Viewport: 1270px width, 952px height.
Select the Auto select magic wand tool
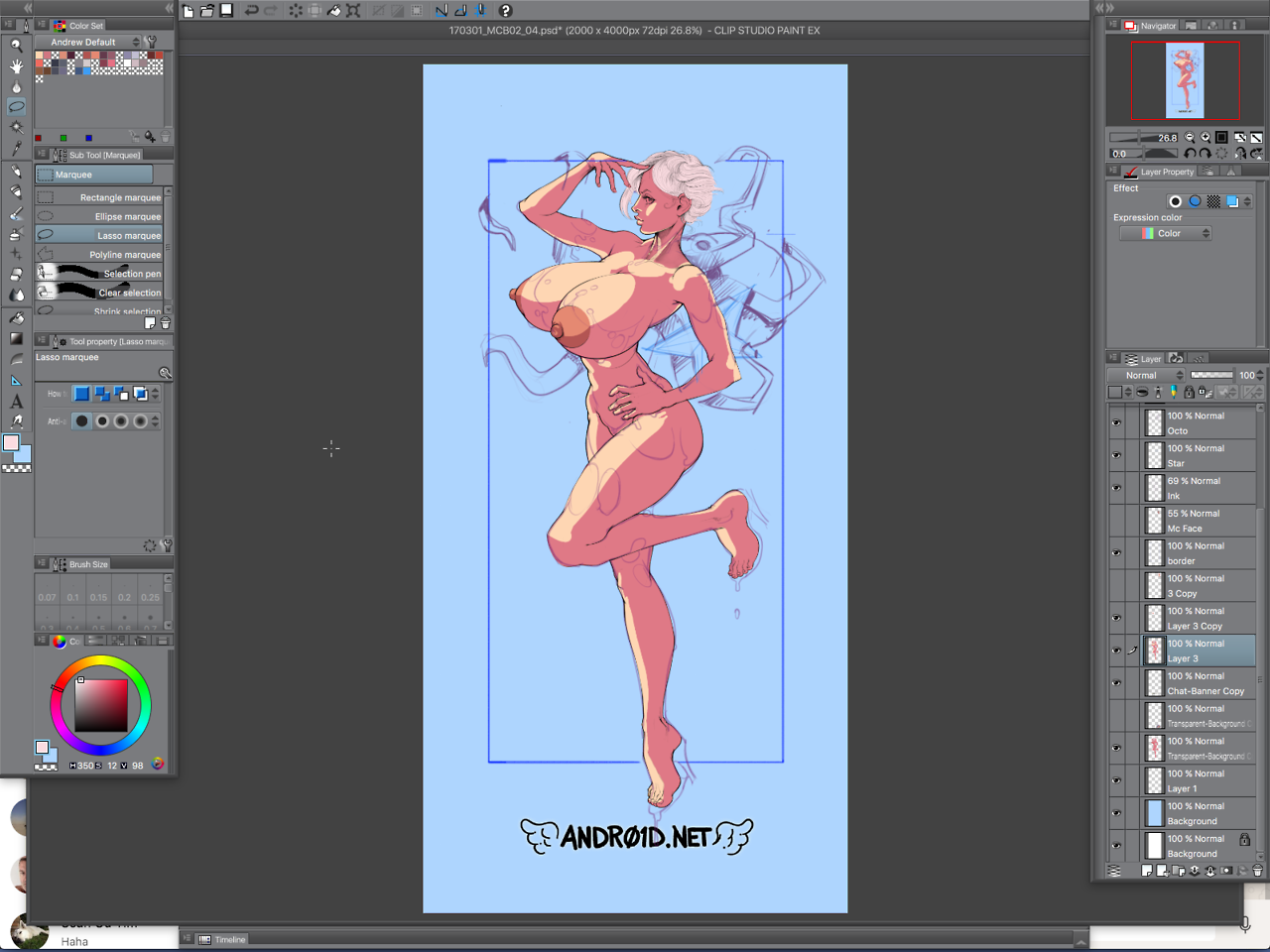[16, 127]
